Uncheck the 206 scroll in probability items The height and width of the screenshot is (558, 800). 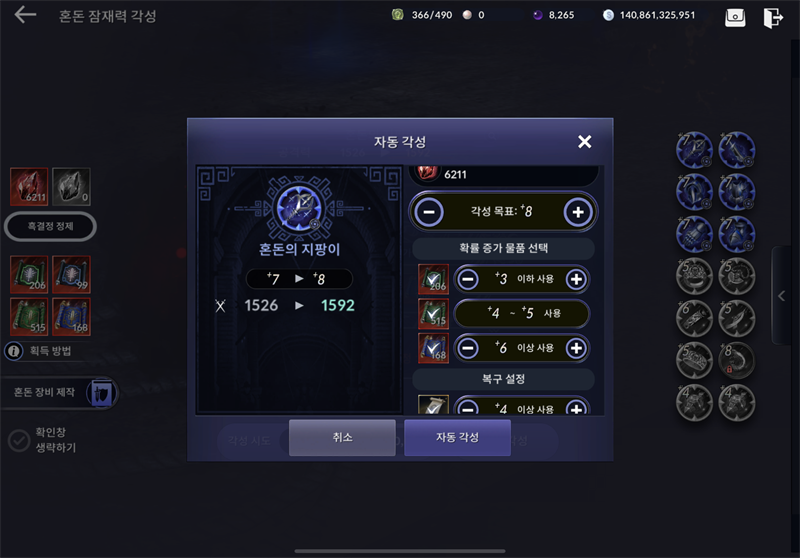click(x=433, y=279)
